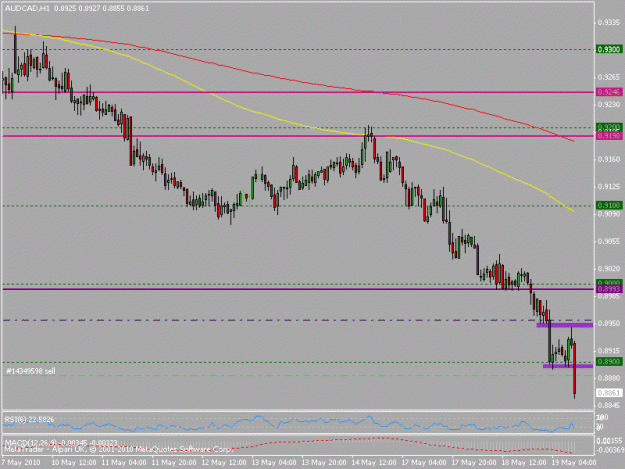625x469 pixels.
Task: Click the 0.9160 price axis value
Action: coord(609,159)
